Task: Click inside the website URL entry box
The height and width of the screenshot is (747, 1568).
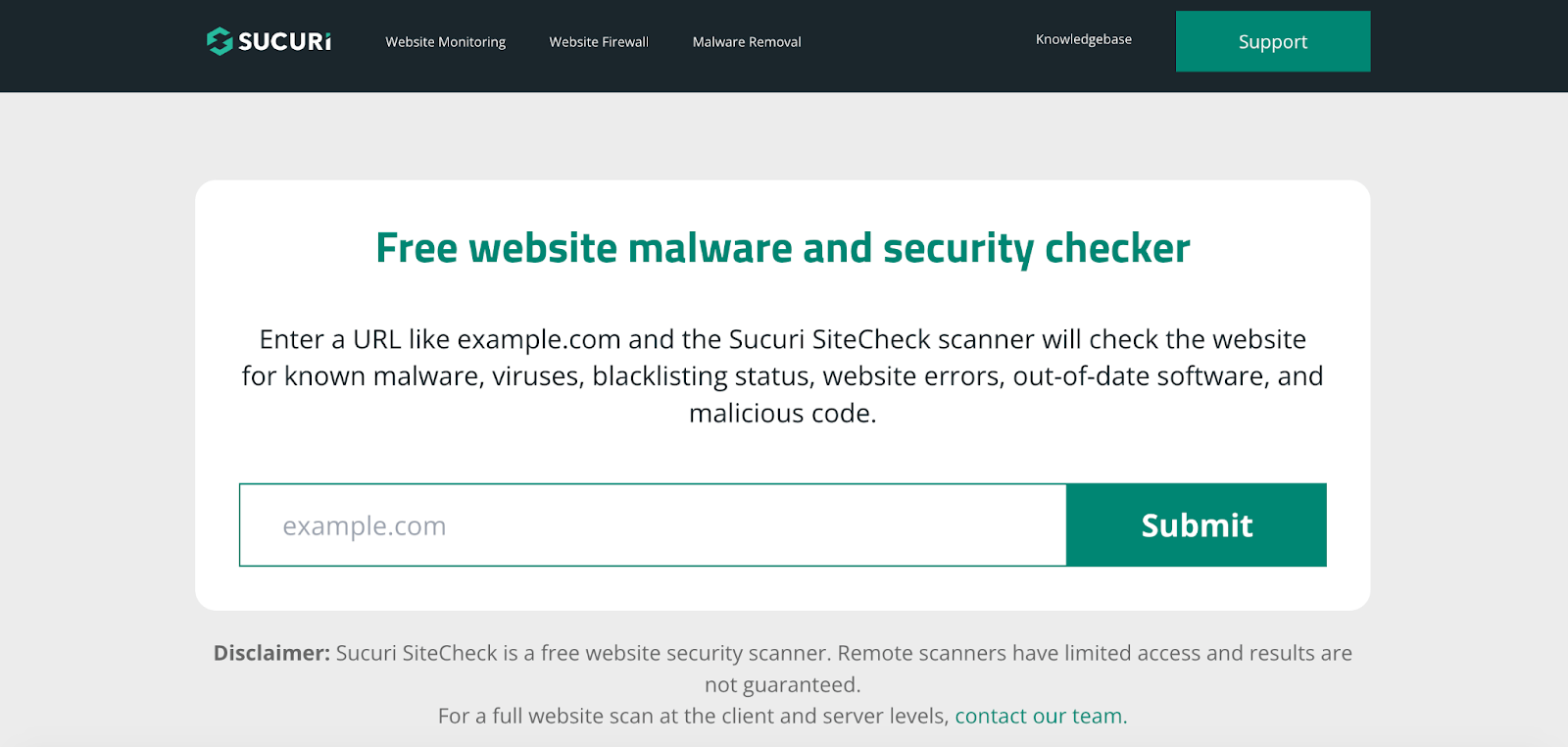Action: (x=652, y=524)
